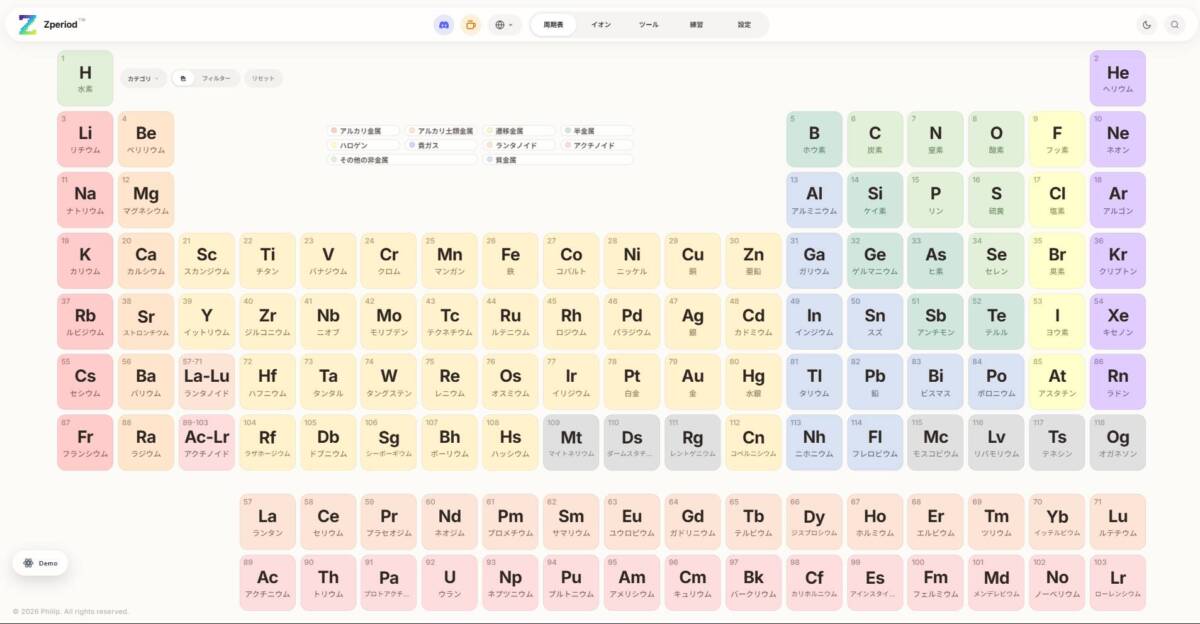Select the silicon Si ケイ素 tile
Screen dimensions: 1200x624
(x=875, y=200)
